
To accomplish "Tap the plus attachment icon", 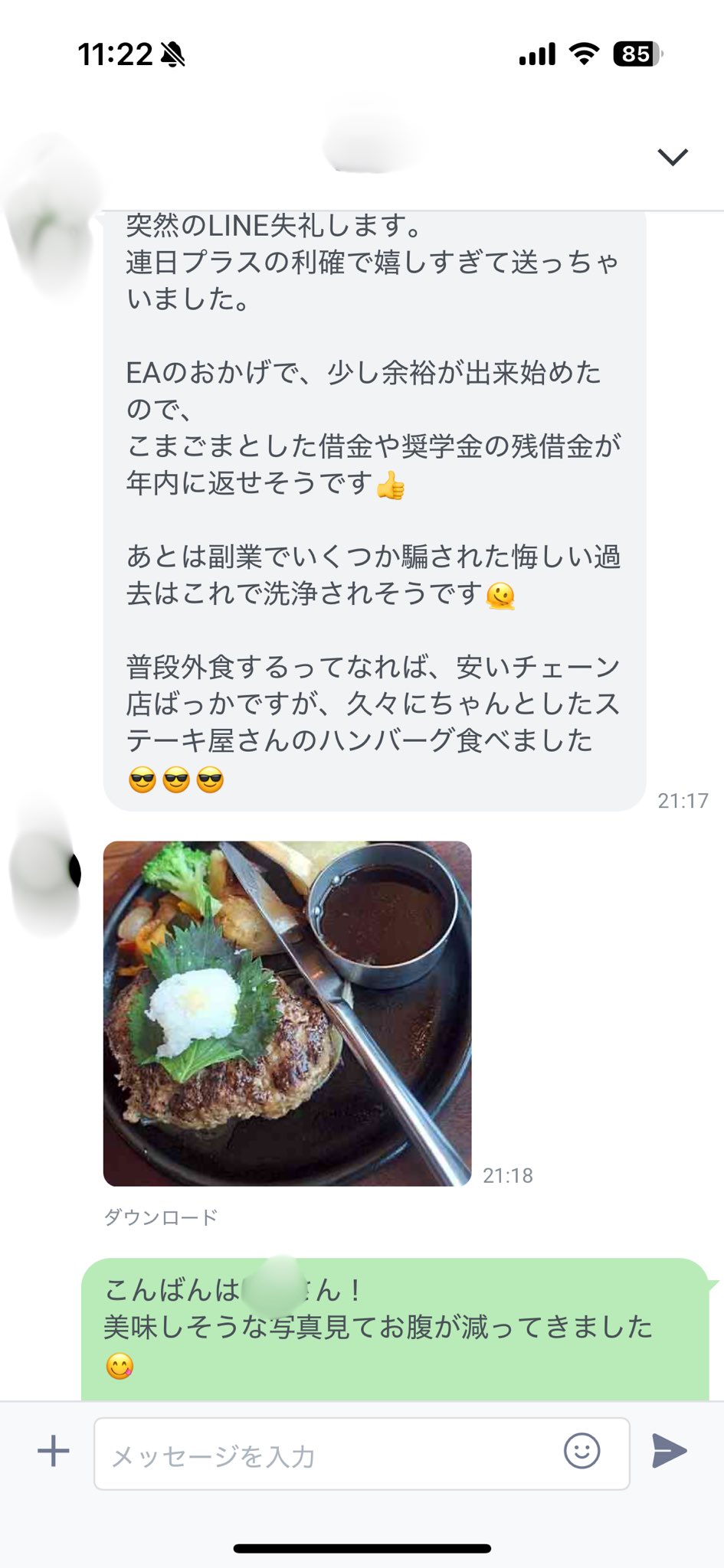I will pyautogui.click(x=54, y=1451).
